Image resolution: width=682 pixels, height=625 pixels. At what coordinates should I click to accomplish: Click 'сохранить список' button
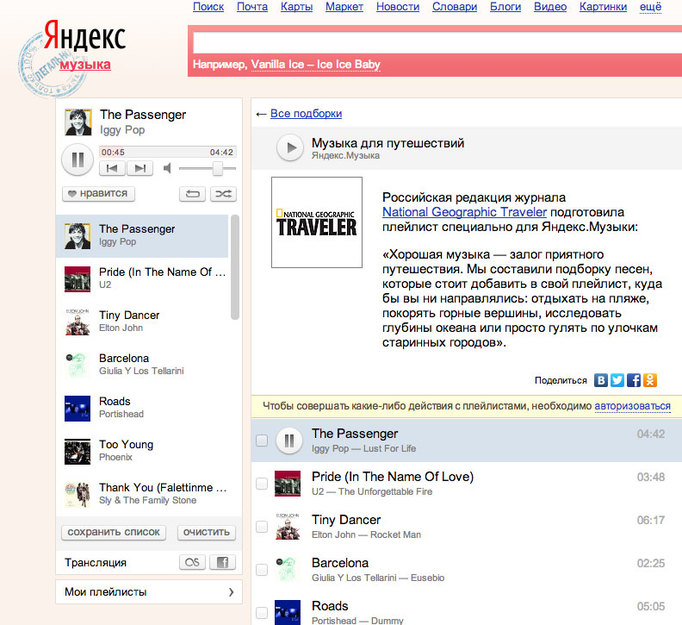[x=114, y=532]
